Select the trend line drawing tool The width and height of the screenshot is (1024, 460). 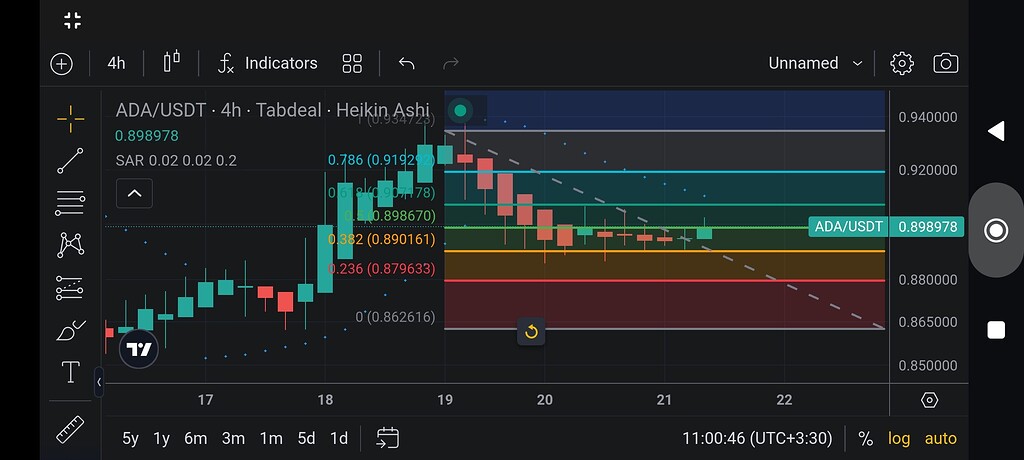70,160
